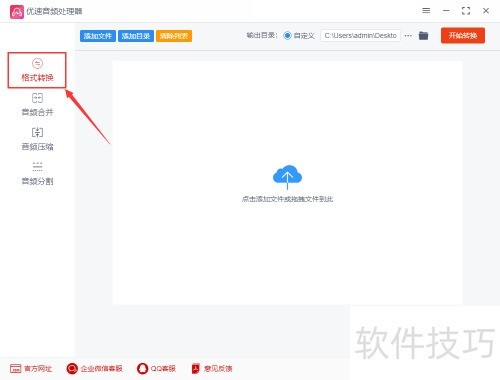Click the cloud upload icon
This screenshot has height=380, width=500.
(287, 176)
